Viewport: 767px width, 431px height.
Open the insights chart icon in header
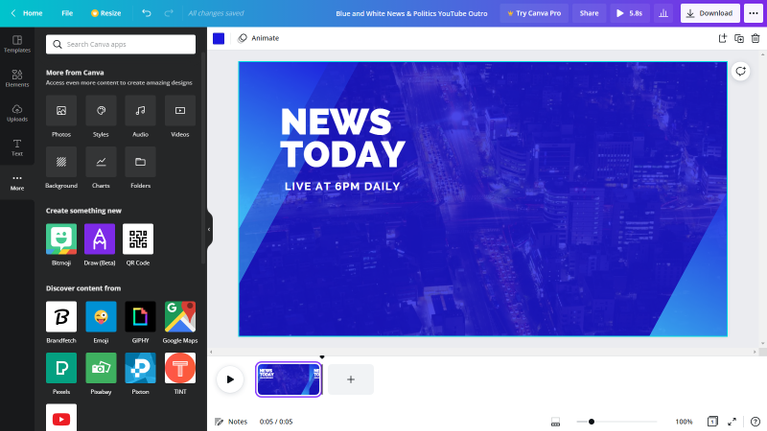(663, 13)
